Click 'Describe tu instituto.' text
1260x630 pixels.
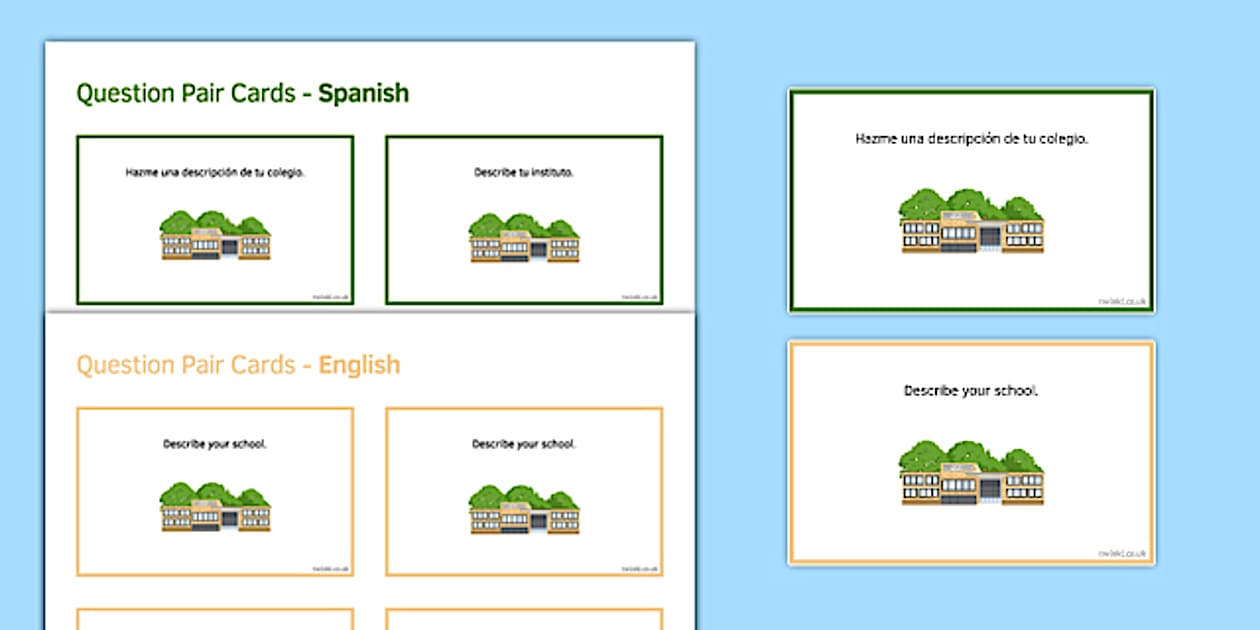click(x=524, y=172)
